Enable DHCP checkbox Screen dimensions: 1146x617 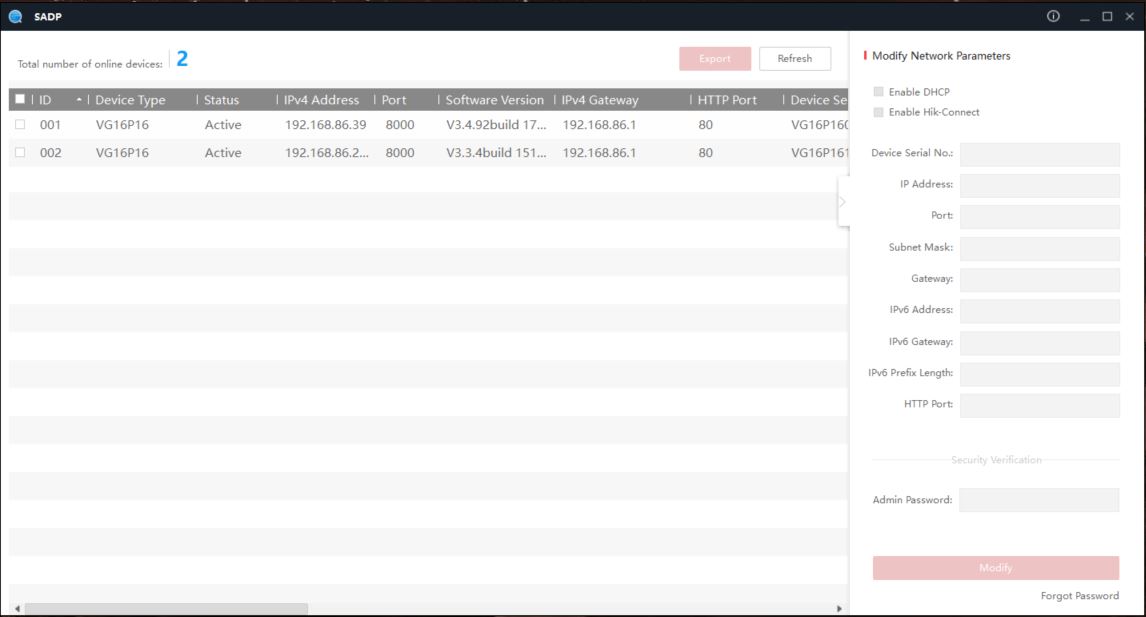coord(879,92)
